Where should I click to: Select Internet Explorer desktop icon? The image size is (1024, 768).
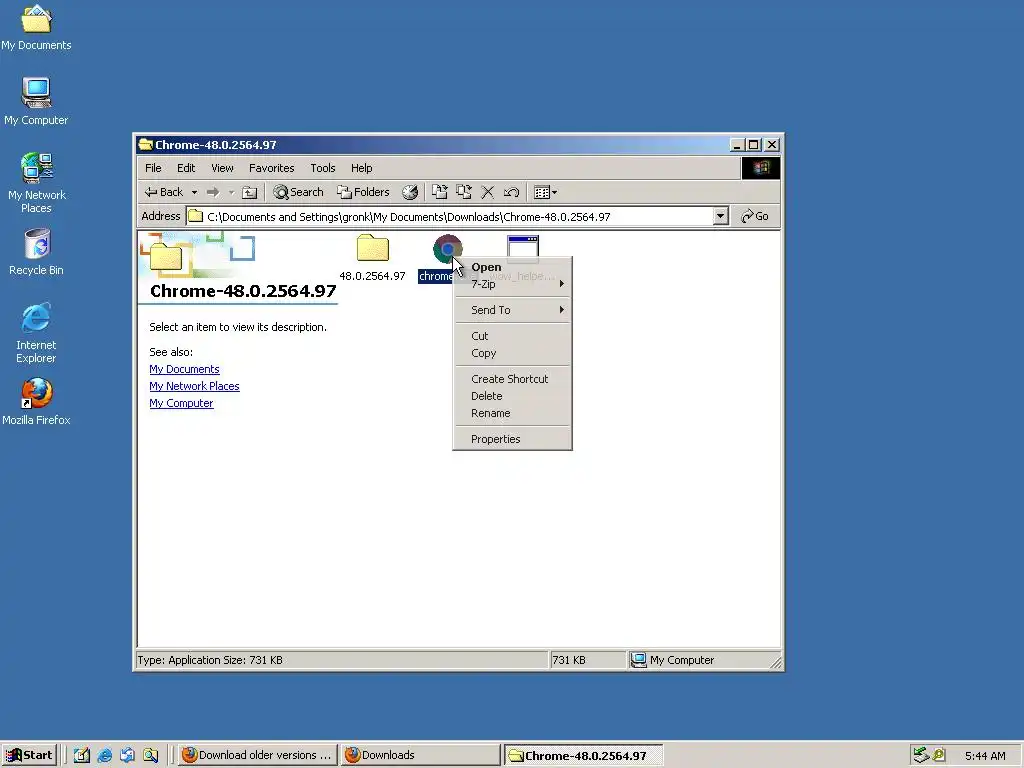[36, 333]
